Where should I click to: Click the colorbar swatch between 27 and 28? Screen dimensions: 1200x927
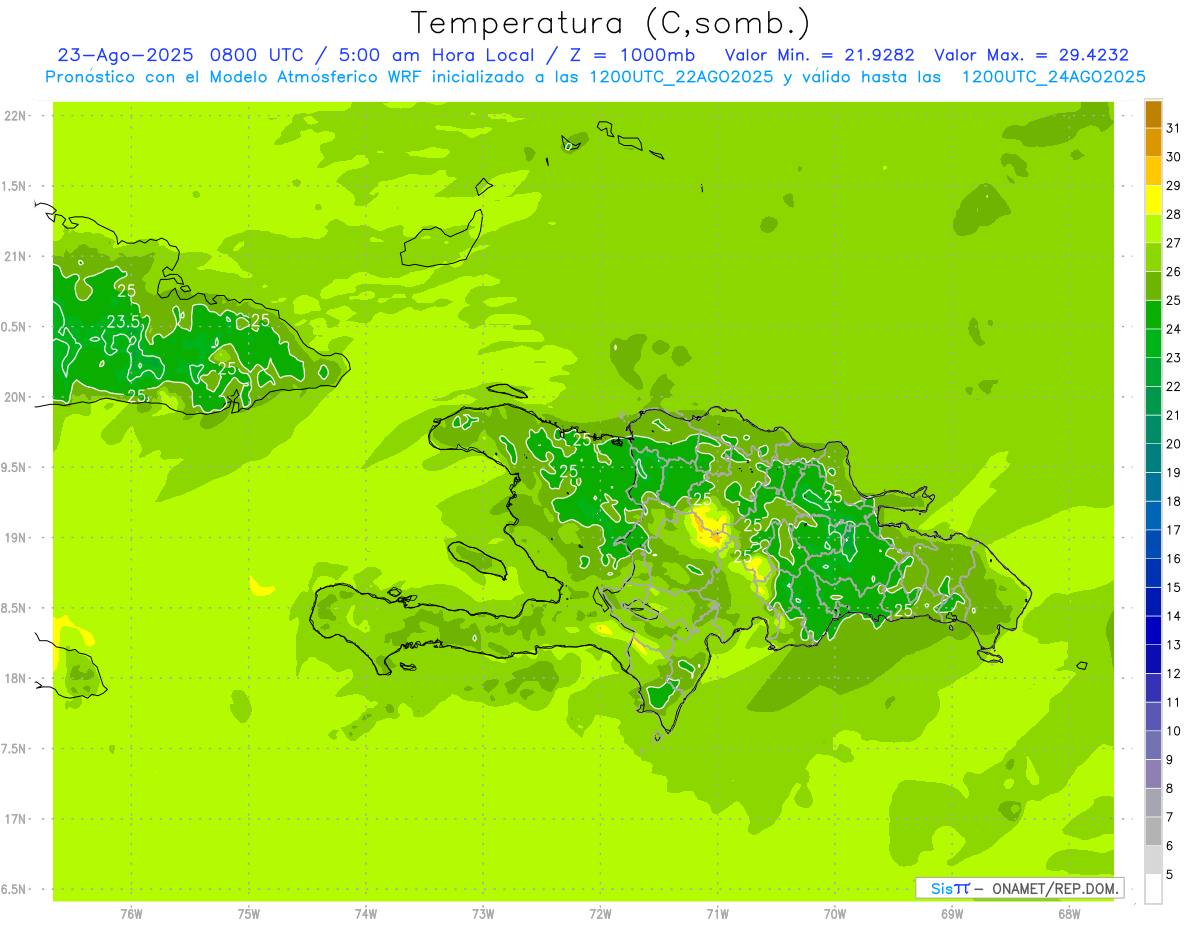1153,228
